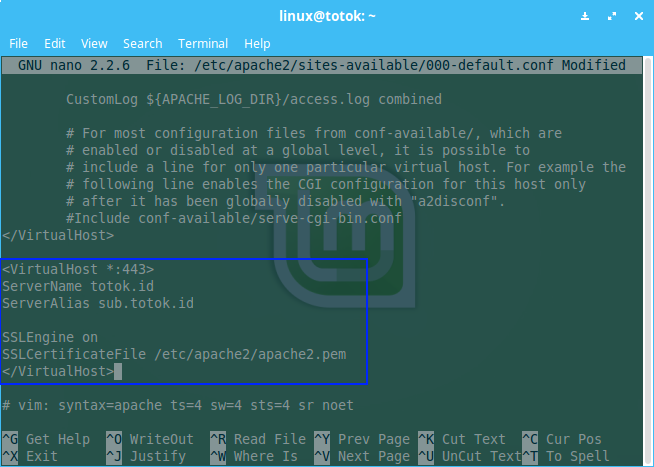Click the '# enabled or disabled' comment line
The height and width of the screenshot is (467, 654).
click(x=298, y=151)
